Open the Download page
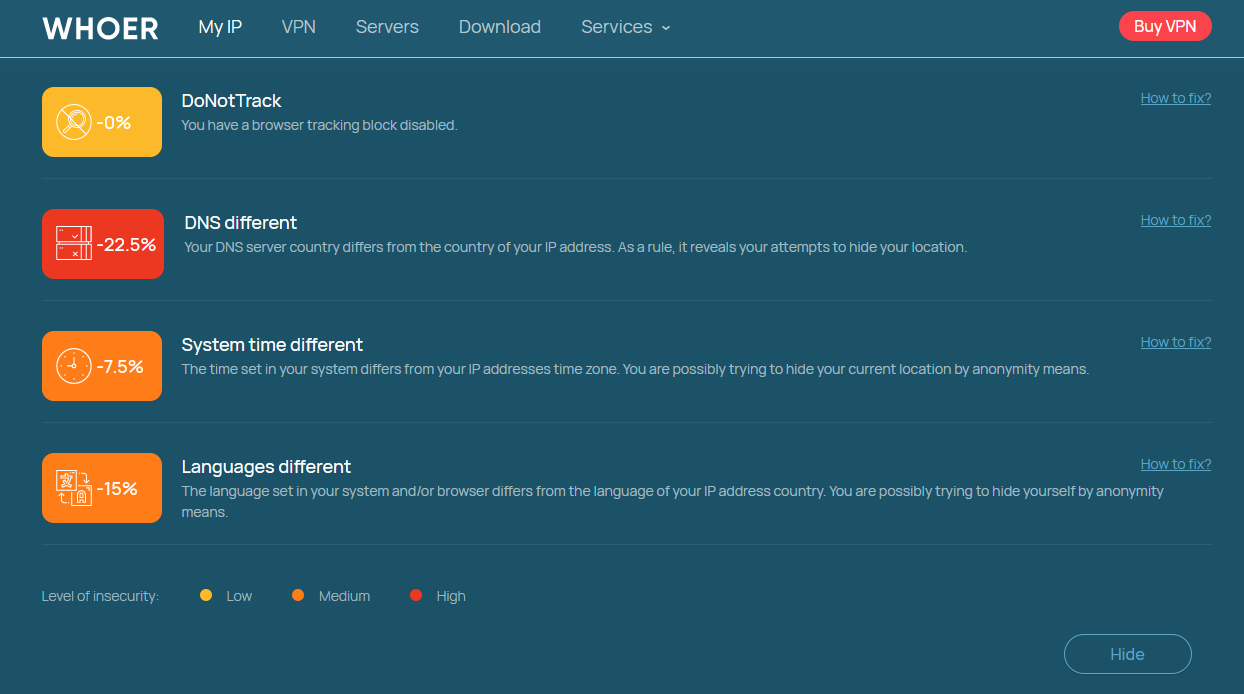 (x=500, y=27)
